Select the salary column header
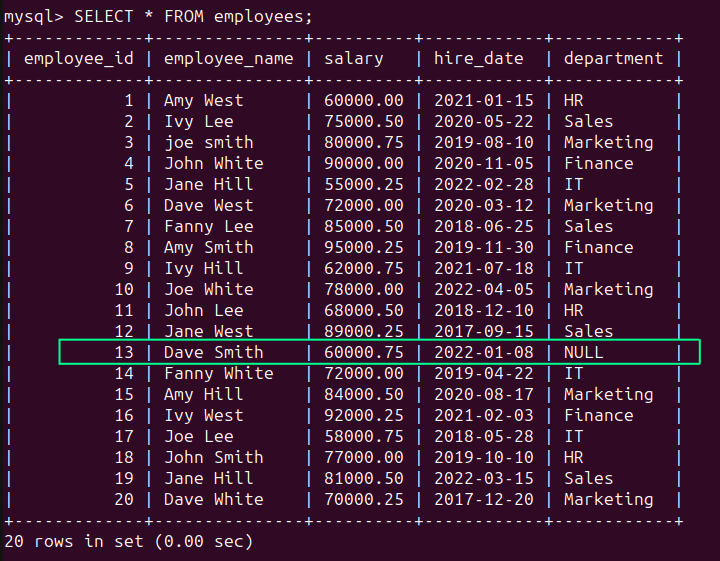Screen dimensions: 720x561 (x=353, y=58)
